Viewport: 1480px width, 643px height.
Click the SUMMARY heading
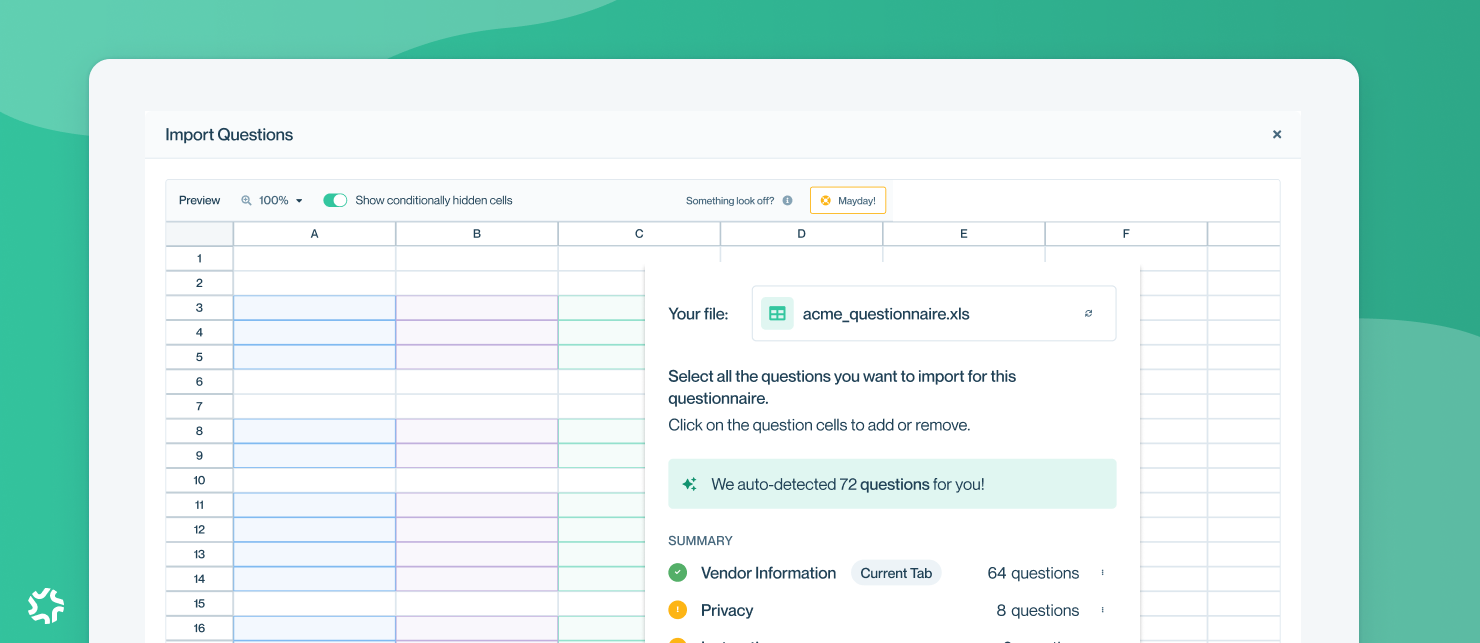tap(700, 541)
